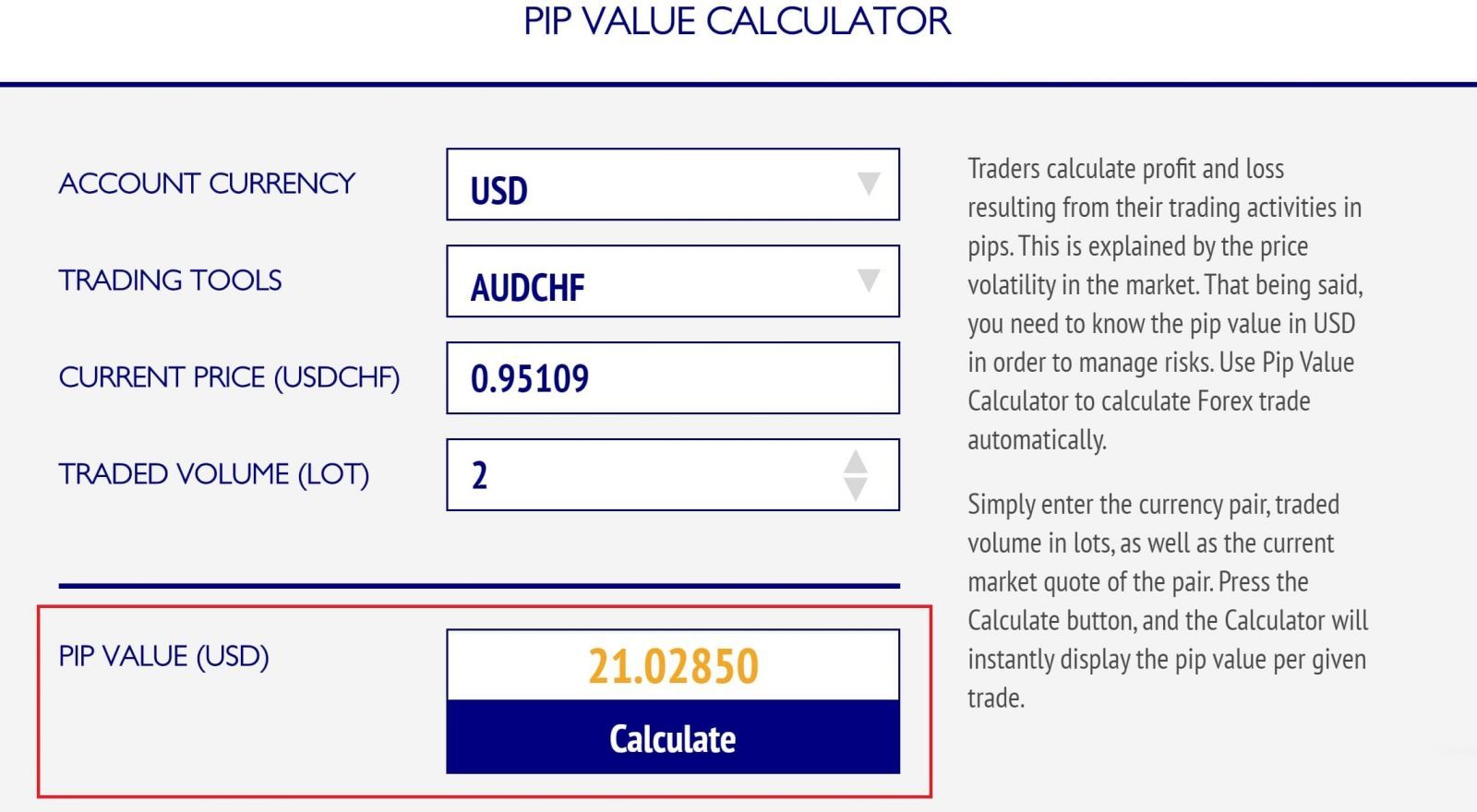Expand the Trading Tools dropdown arrow

click(868, 281)
